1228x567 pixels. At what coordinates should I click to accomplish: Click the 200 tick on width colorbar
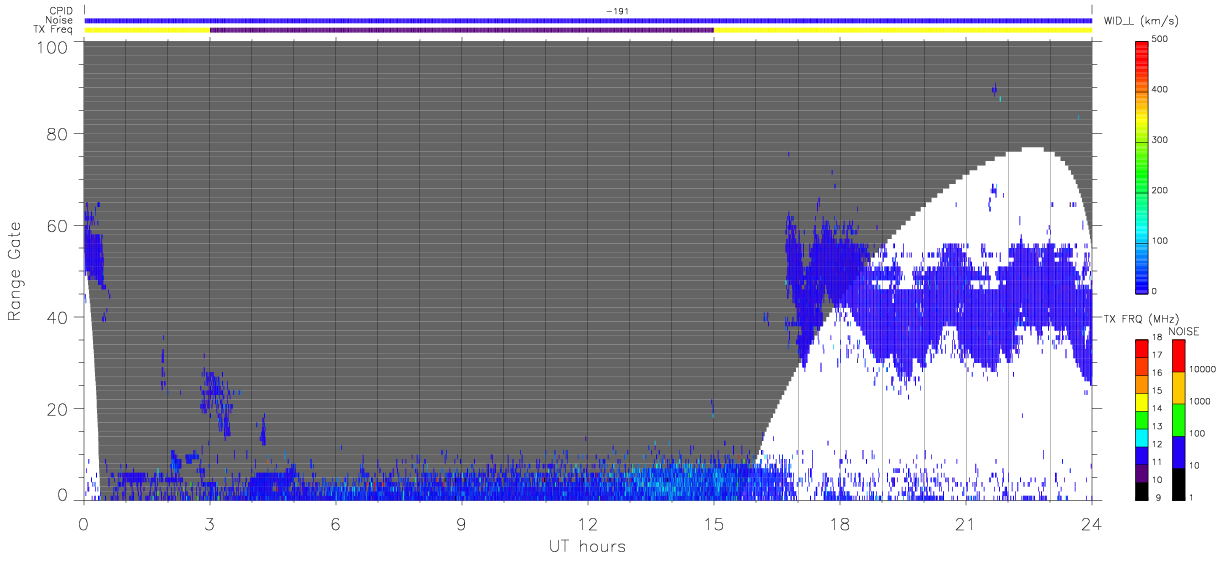pos(1159,190)
